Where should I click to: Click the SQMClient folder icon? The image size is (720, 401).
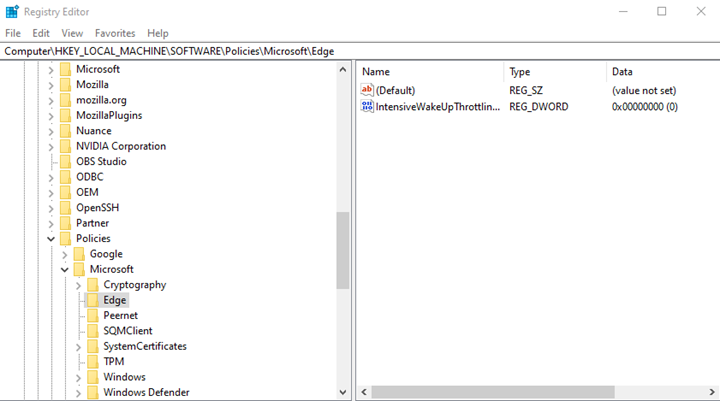[x=93, y=331]
